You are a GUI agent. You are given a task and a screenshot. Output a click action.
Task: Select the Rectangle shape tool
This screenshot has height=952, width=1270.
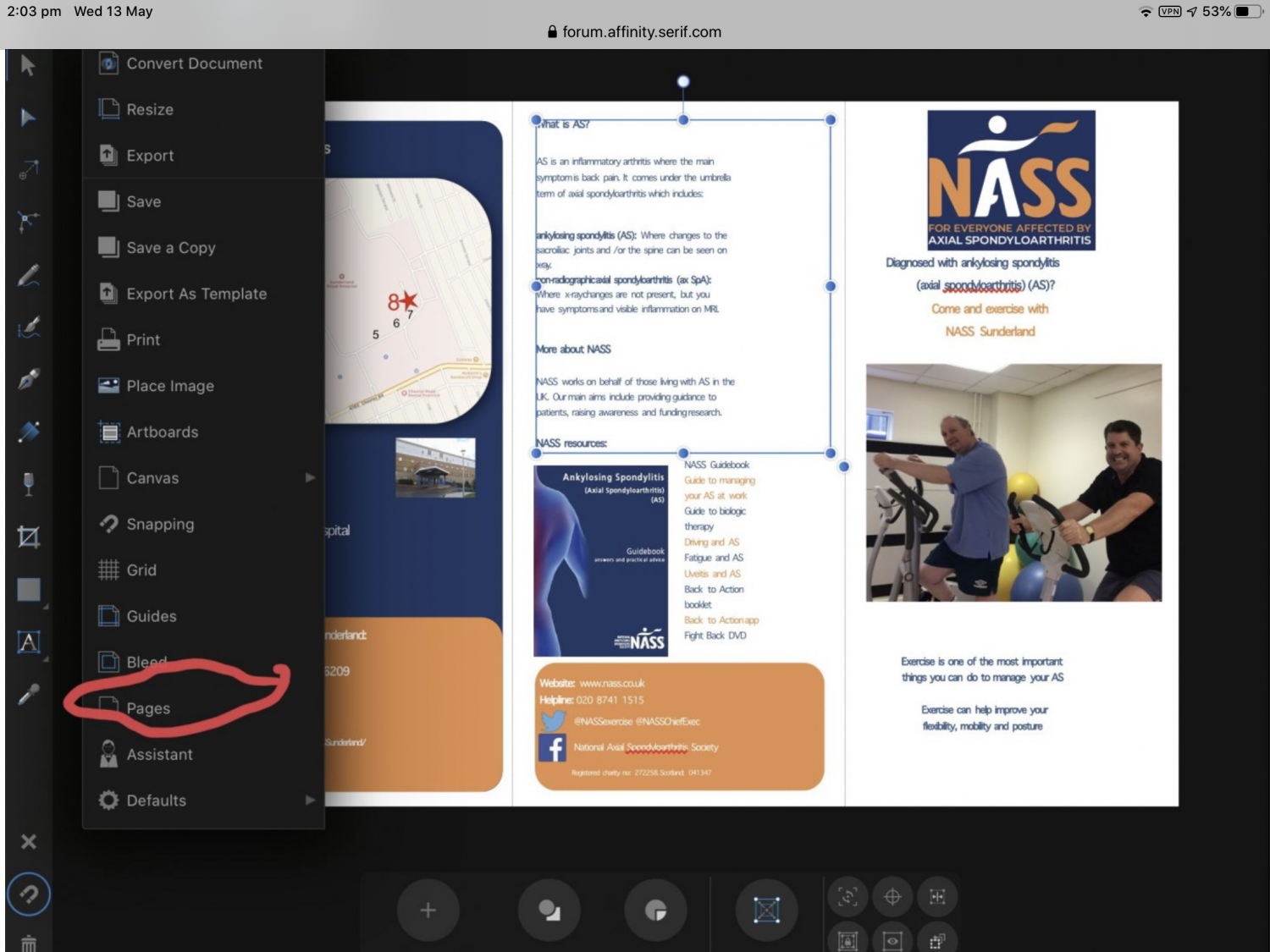pos(28,589)
